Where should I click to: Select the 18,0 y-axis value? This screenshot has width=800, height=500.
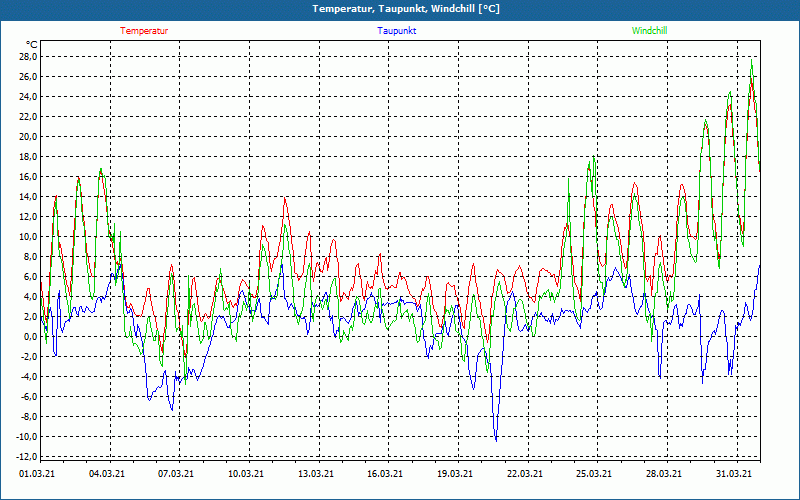coord(28,157)
